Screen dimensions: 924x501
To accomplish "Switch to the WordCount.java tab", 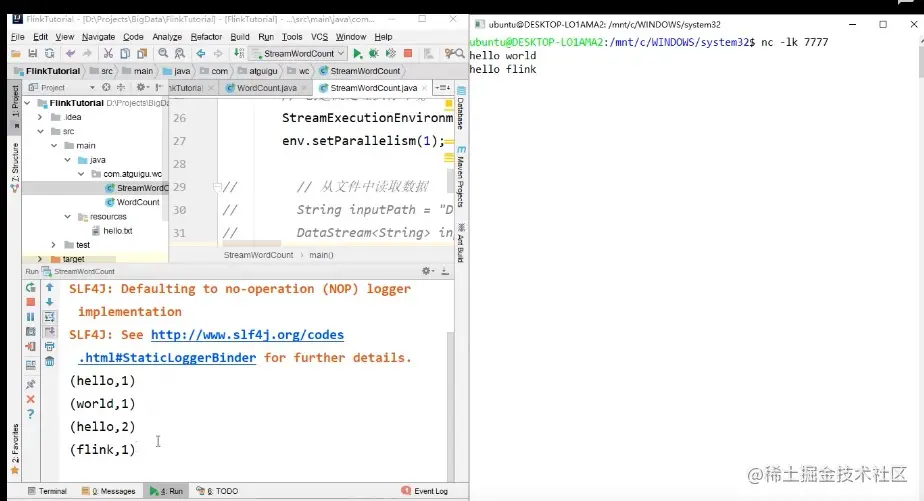I will pyautogui.click(x=266, y=88).
